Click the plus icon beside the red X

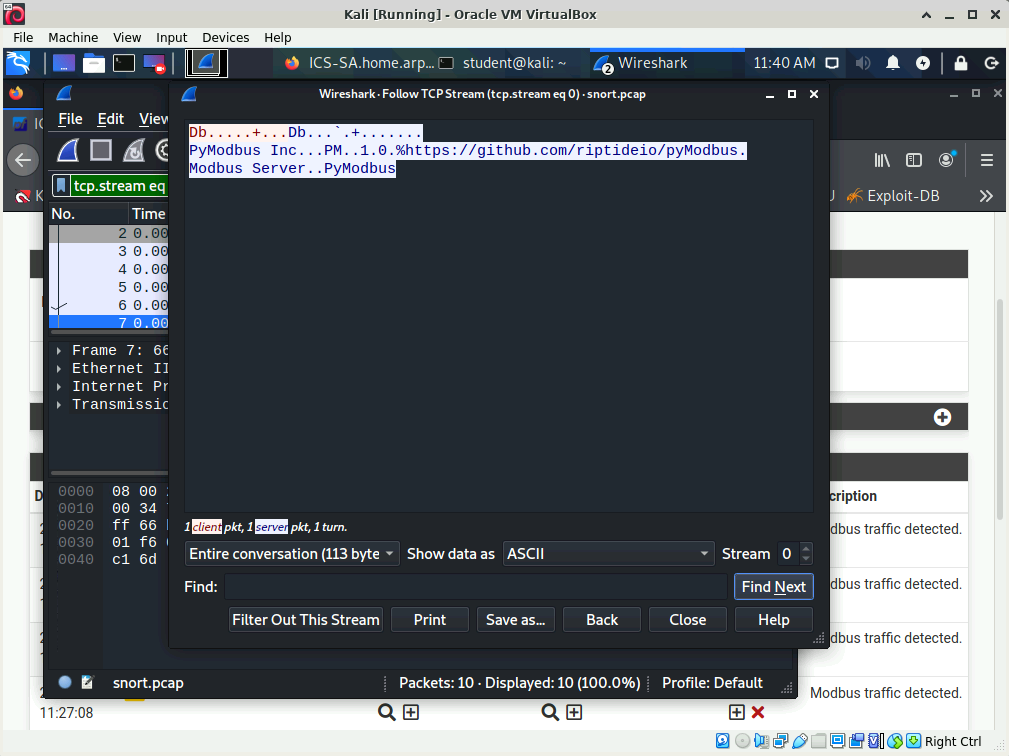click(737, 712)
